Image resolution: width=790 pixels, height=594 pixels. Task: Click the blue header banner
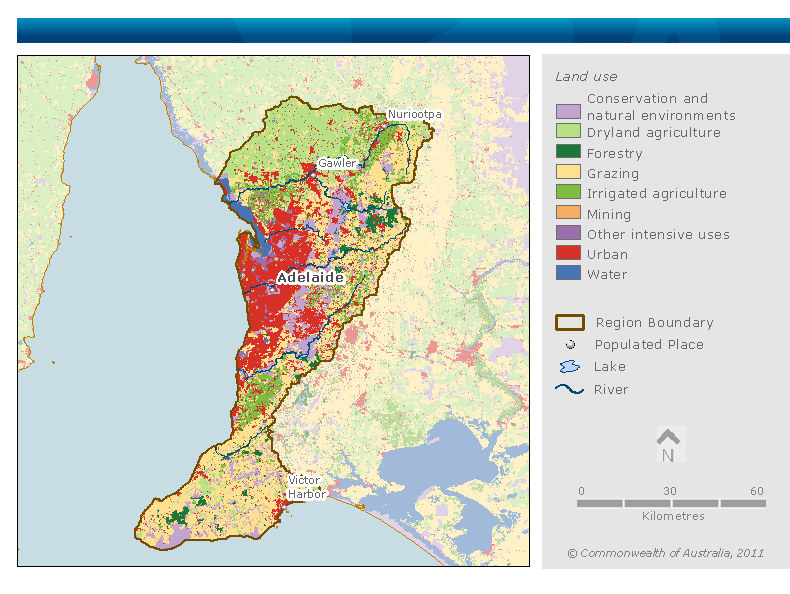(403, 30)
